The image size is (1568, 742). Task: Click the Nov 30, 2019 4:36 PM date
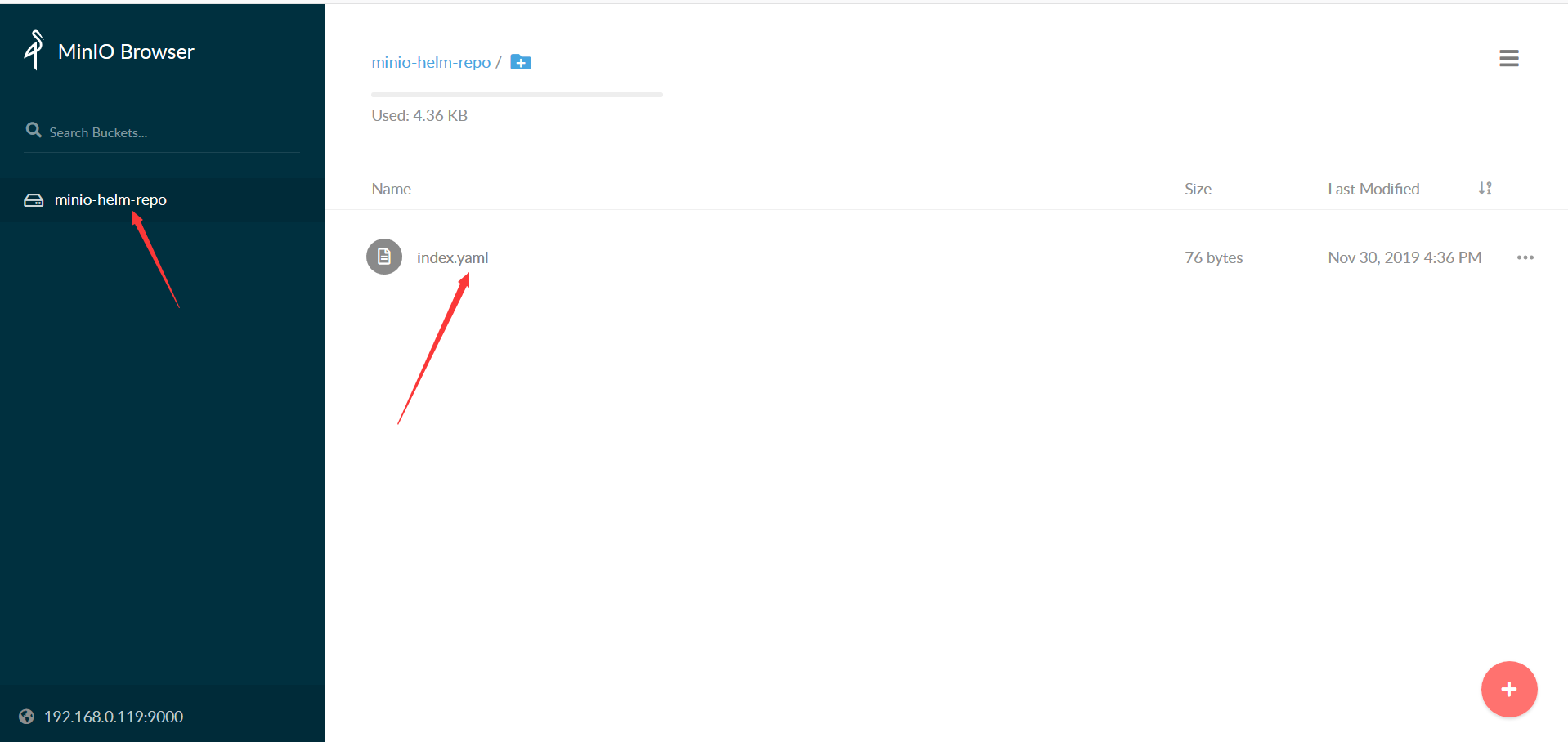1404,257
